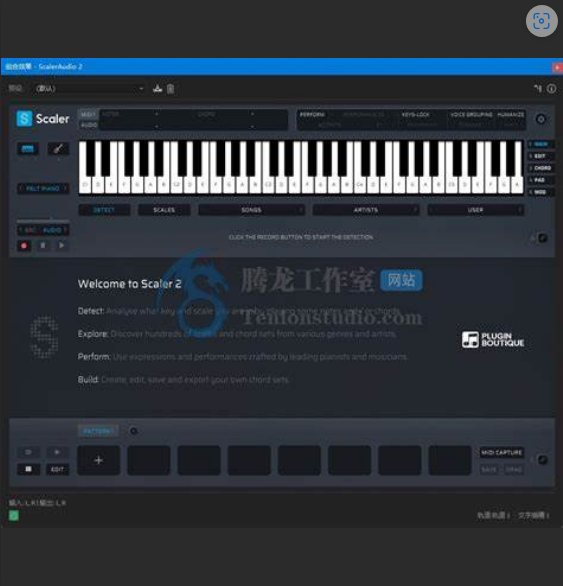Toggle the MIDI Capture button
This screenshot has height=586, width=563.
501,453
